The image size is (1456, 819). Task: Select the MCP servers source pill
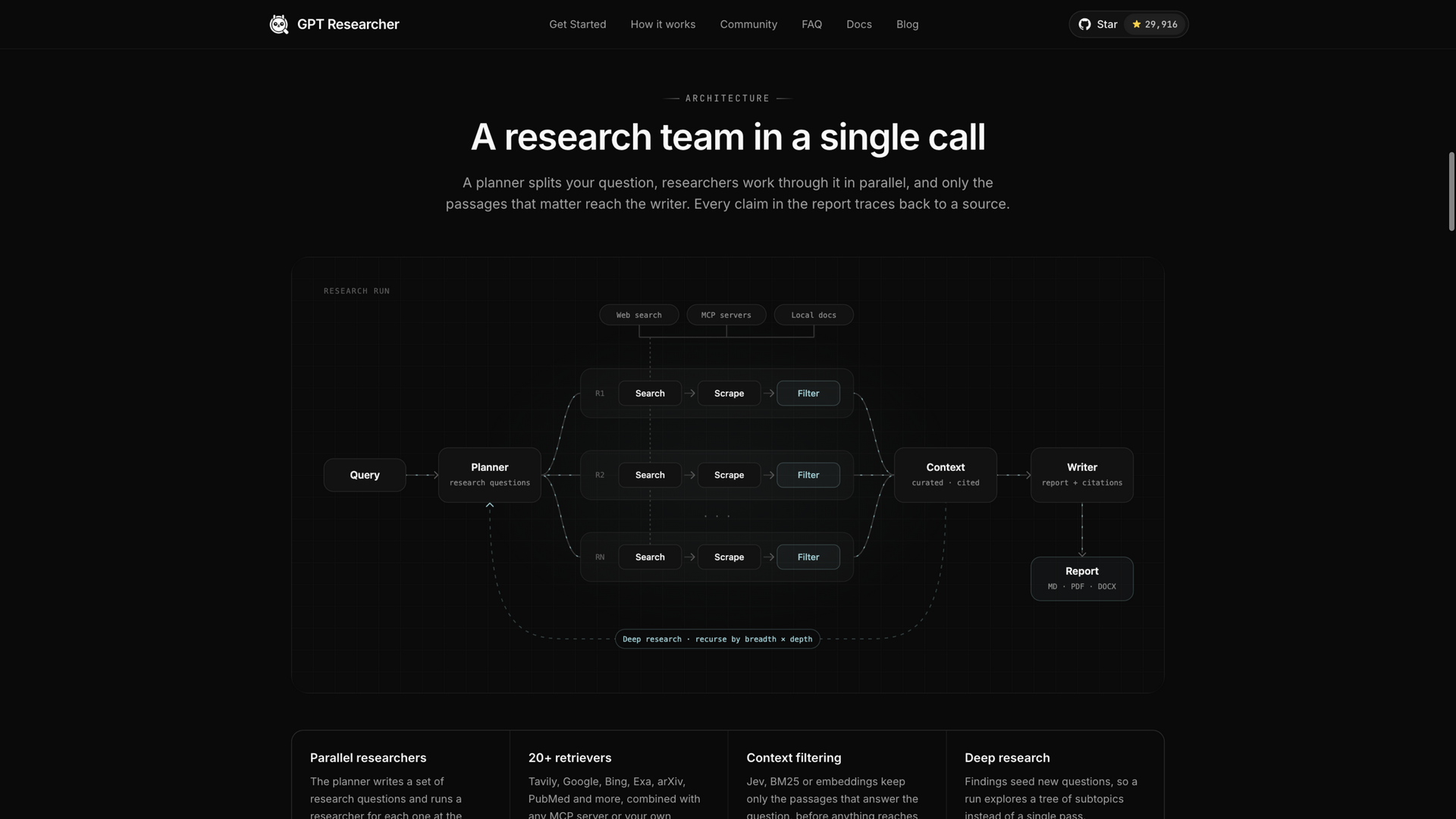click(726, 315)
